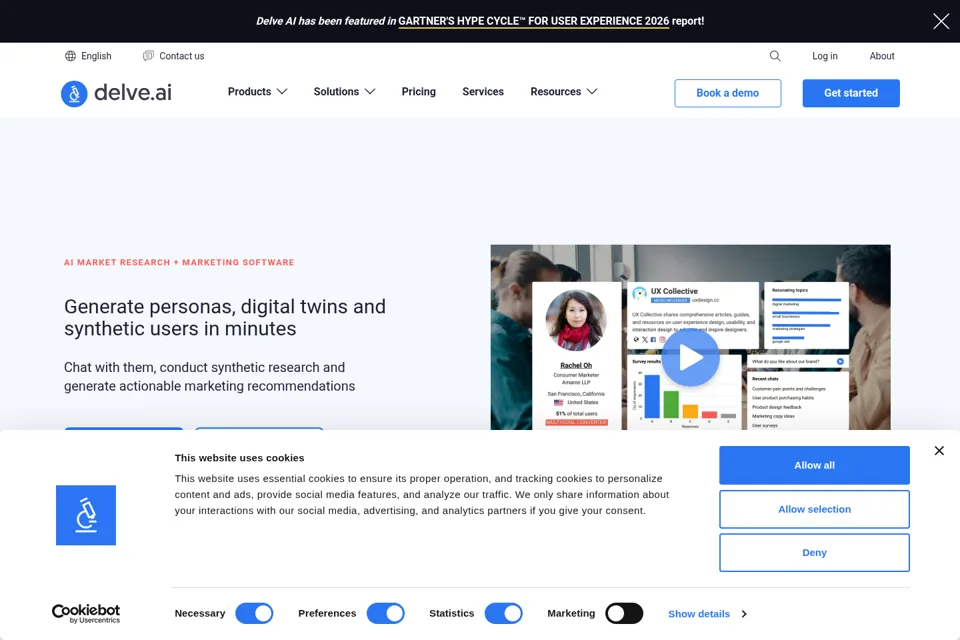960x640 pixels.
Task: Click 'UX Collective' card title in video
Action: [x=674, y=291]
